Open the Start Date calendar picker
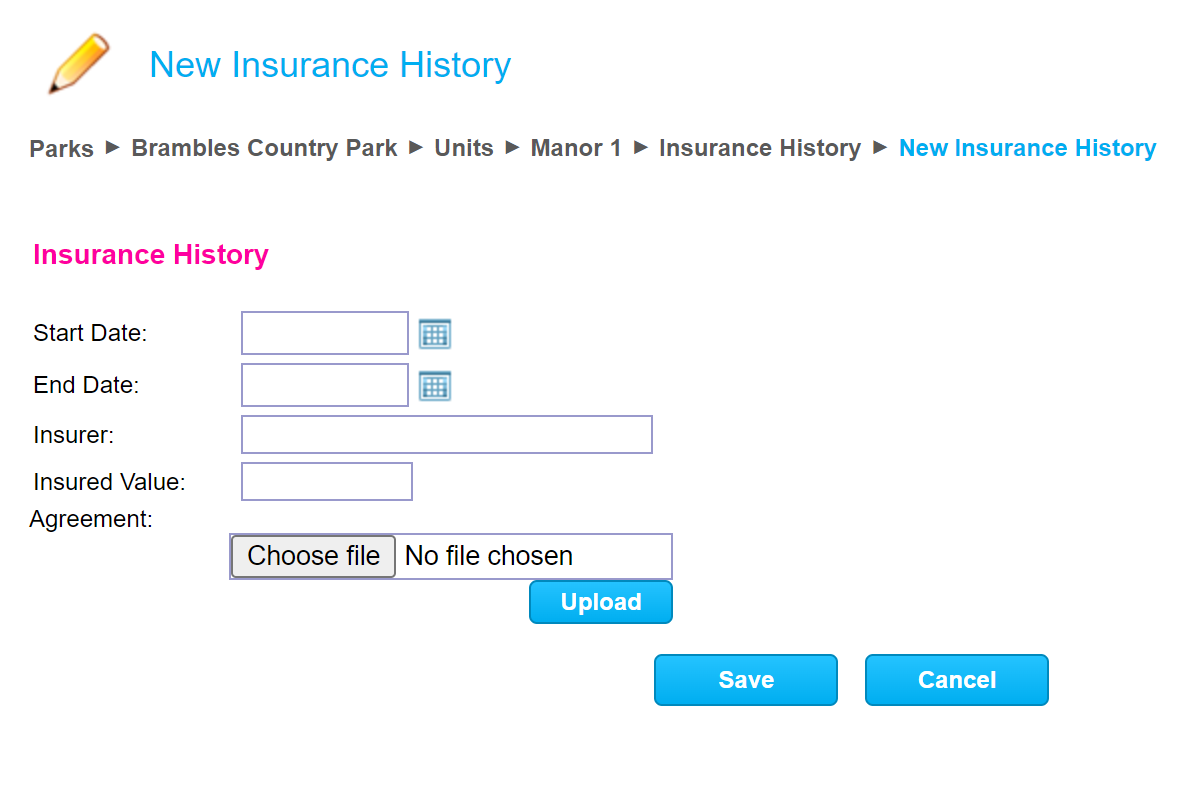The image size is (1200, 791). click(435, 334)
